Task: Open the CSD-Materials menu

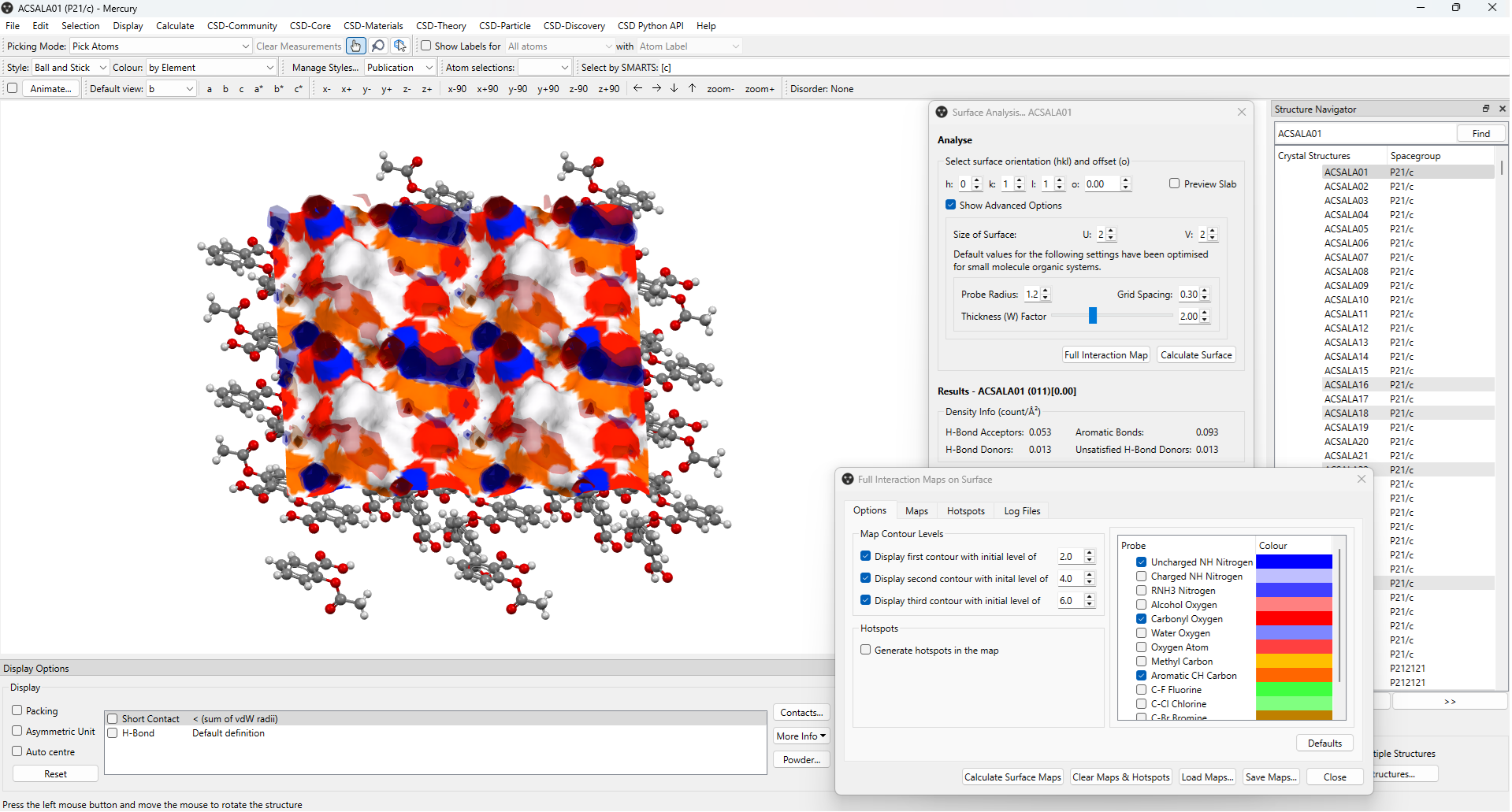Action: click(x=372, y=25)
